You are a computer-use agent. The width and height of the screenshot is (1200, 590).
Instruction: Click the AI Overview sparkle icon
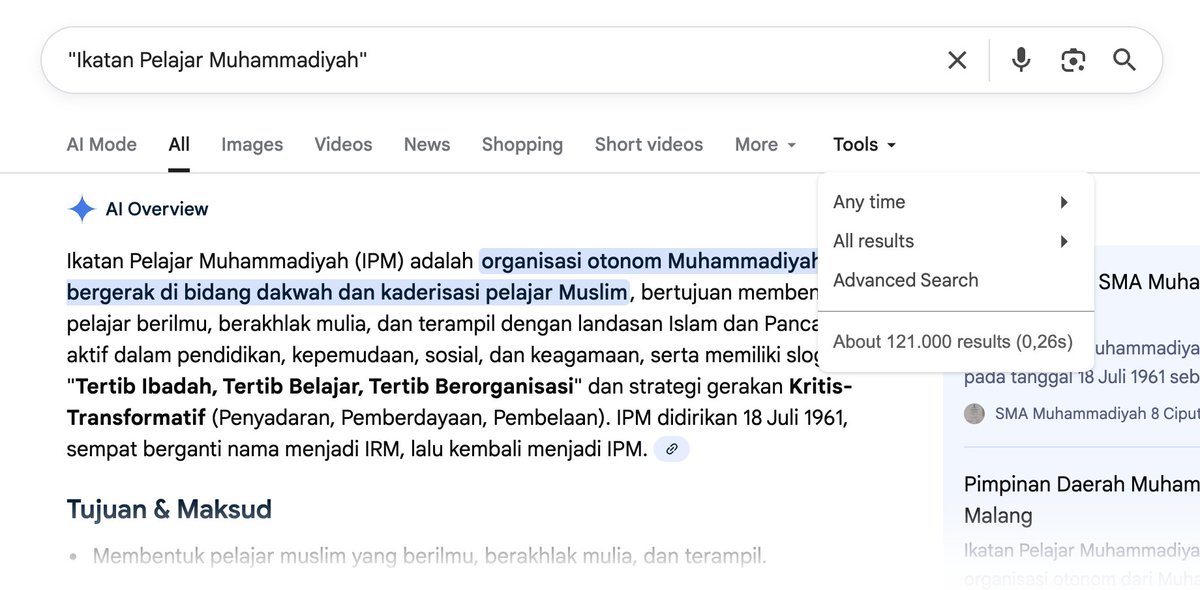click(81, 209)
